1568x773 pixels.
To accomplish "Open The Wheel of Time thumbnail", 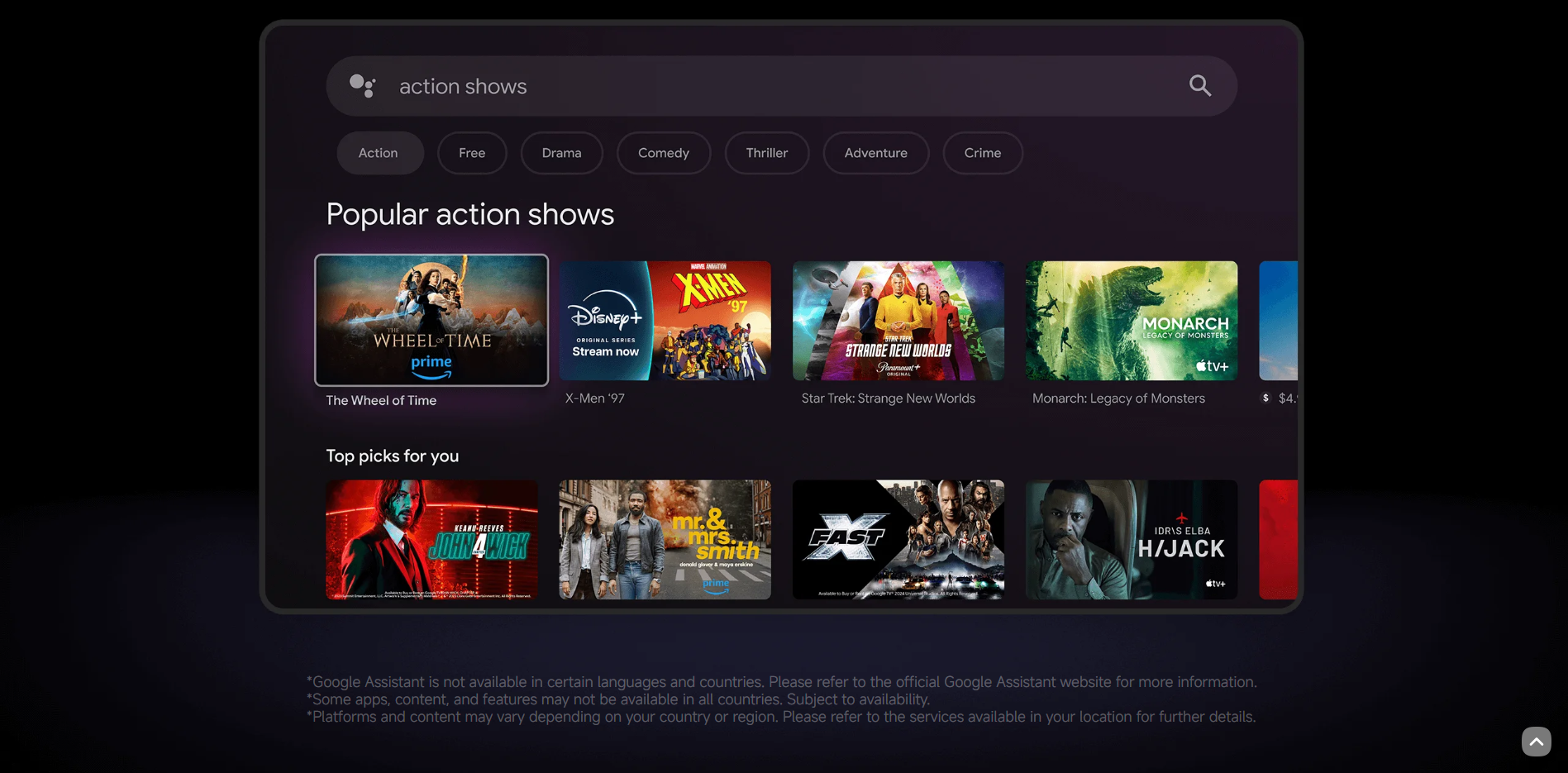I will [x=431, y=320].
